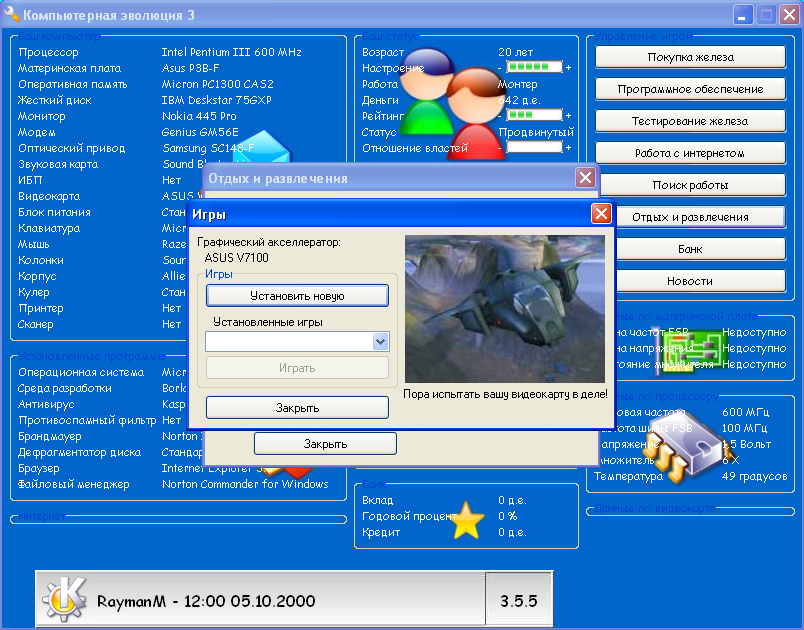The width and height of the screenshot is (804, 630).
Task: Click the Файловый менеджер label
Action: pos(73,484)
